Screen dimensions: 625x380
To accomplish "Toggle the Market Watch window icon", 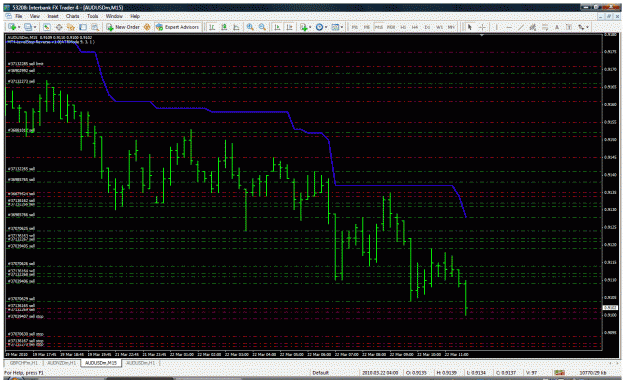I will (47, 27).
